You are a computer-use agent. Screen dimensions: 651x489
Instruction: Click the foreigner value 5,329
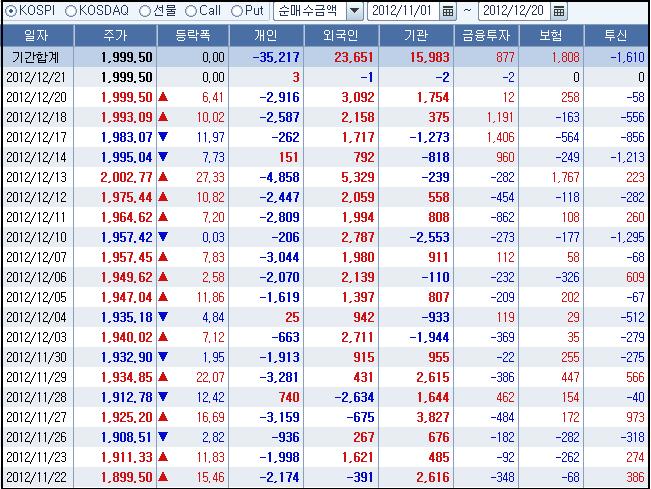tap(358, 177)
